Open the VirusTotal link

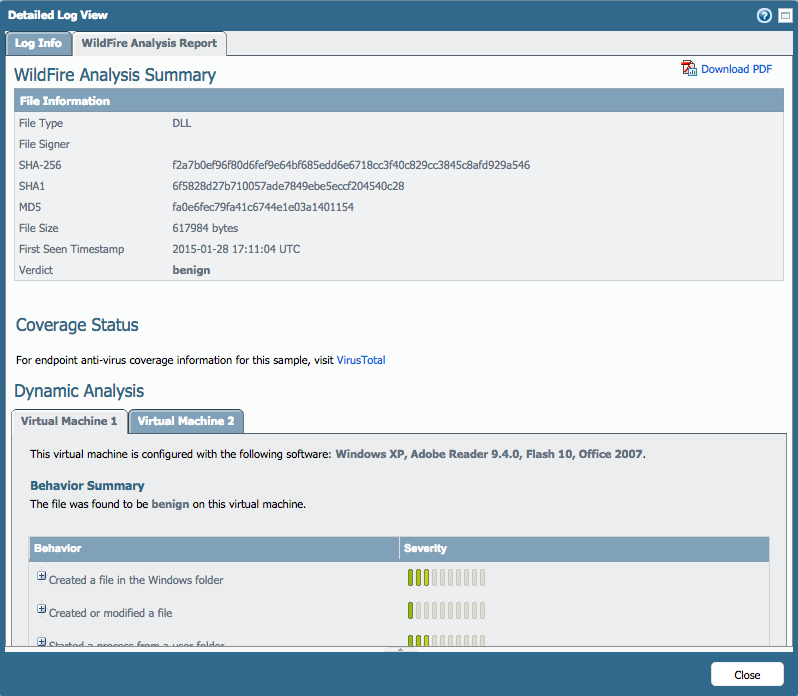click(360, 360)
